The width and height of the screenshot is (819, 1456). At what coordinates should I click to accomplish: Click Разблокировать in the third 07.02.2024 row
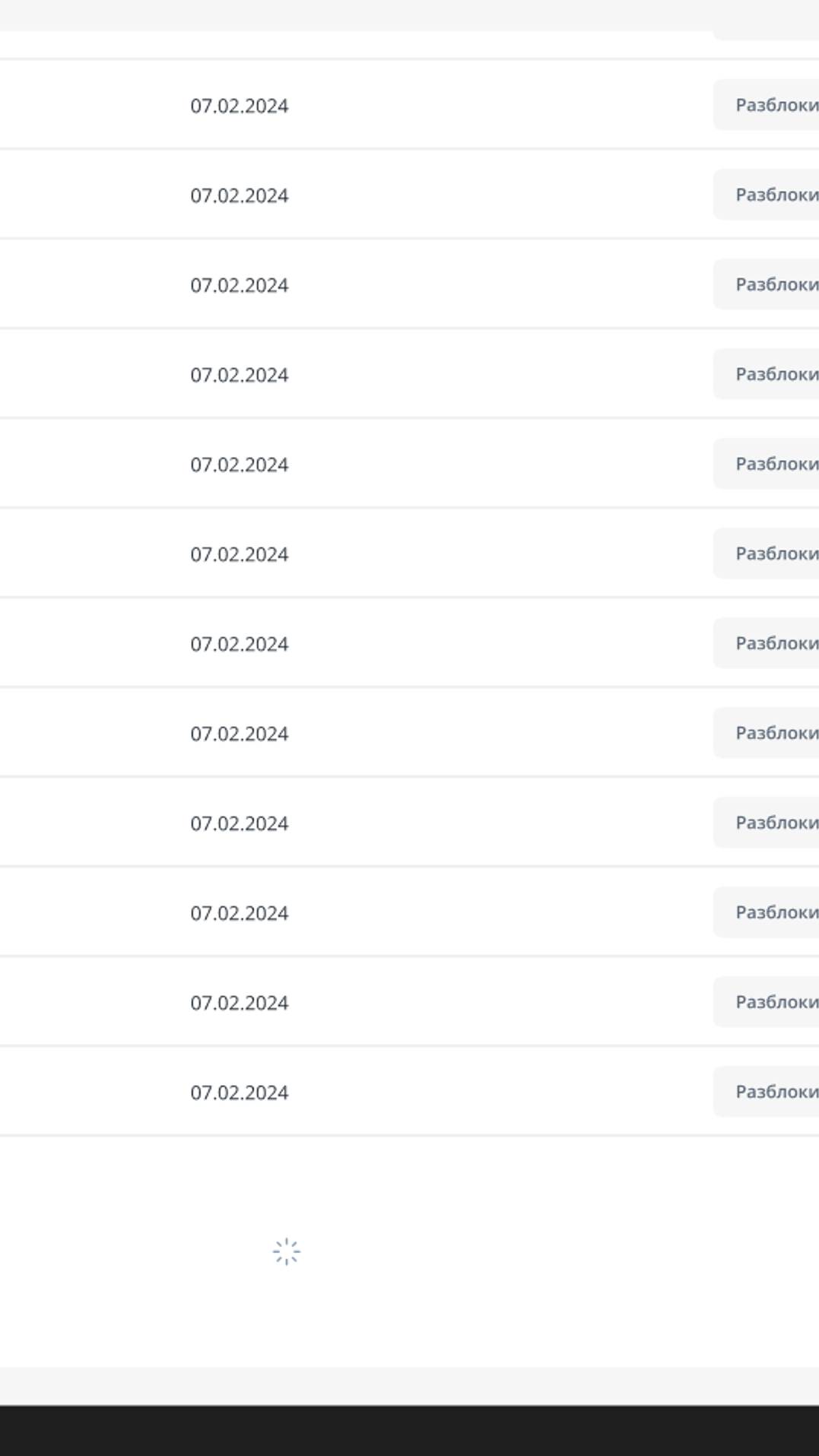point(768,284)
